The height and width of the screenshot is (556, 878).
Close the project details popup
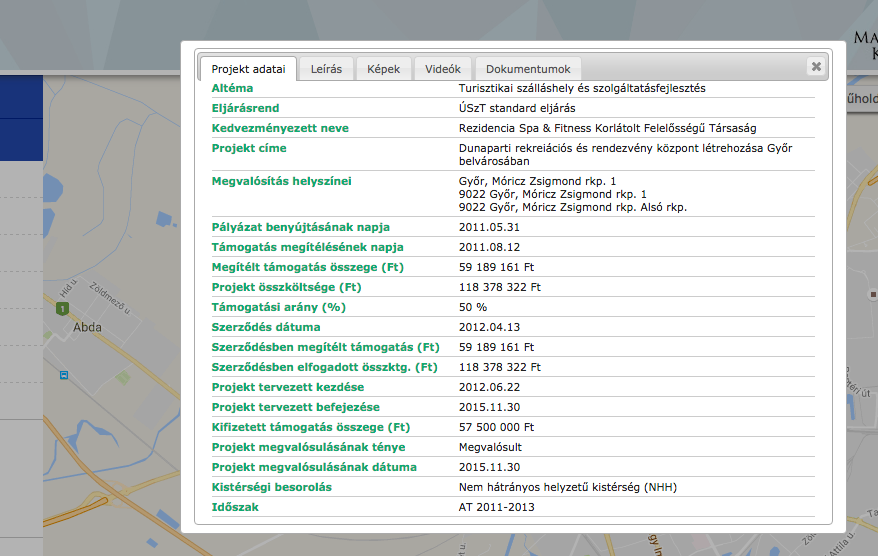point(816,66)
